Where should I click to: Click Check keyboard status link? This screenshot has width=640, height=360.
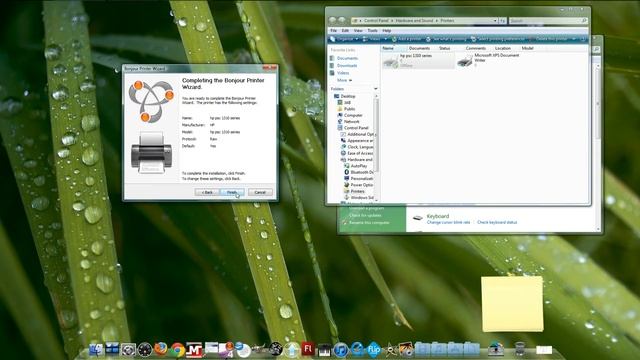click(497, 222)
